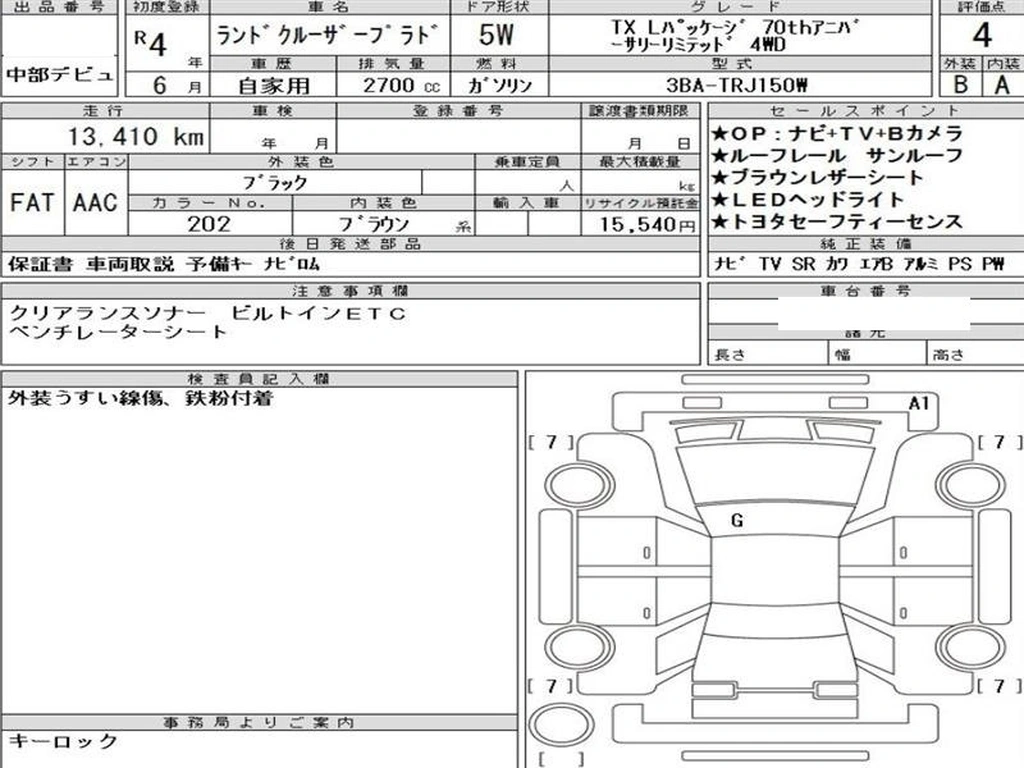The height and width of the screenshot is (768, 1024).
Task: Select the AAC air conditioner value
Action: click(x=95, y=202)
